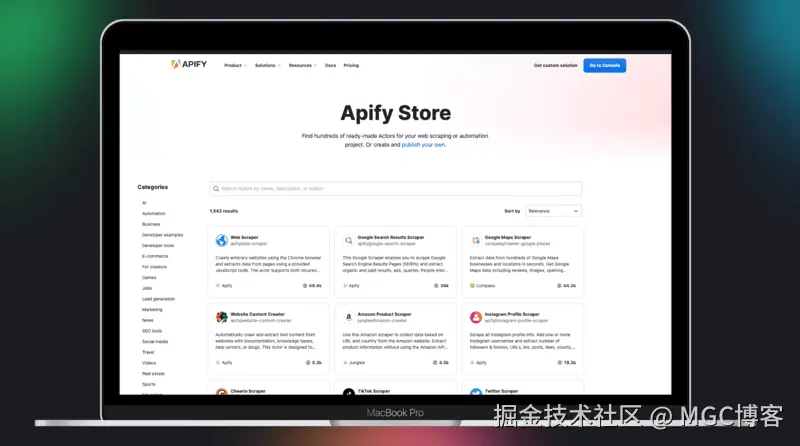
Task: Open the Amazon Product Scraper title
Action: [384, 314]
